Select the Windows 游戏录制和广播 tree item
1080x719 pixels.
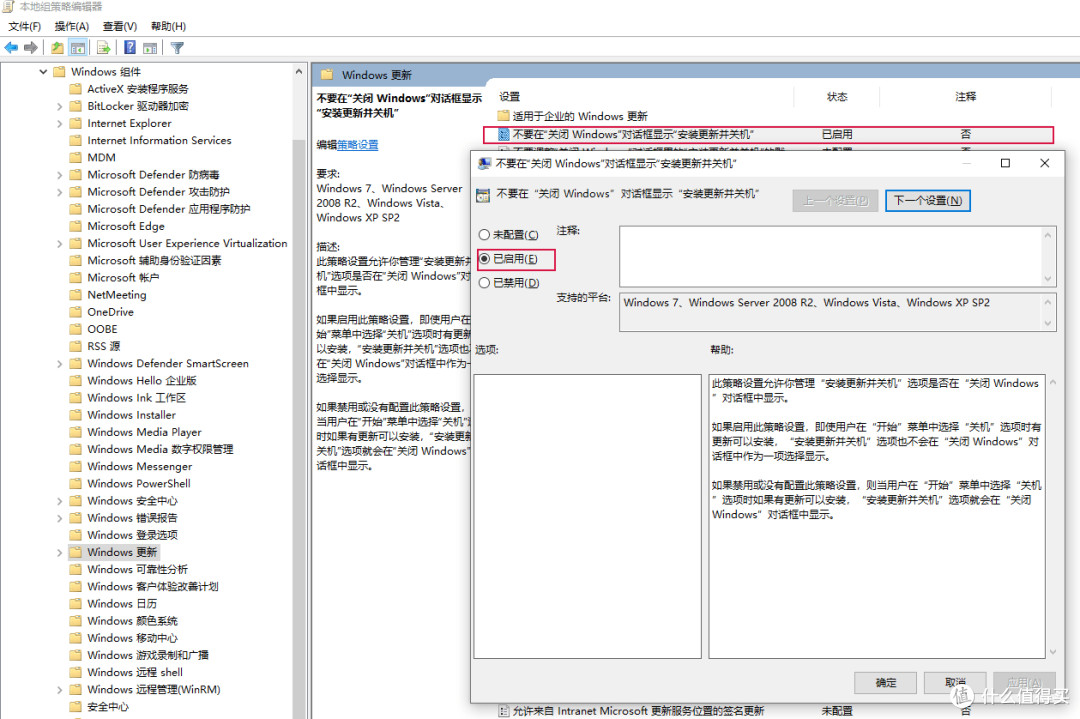pyautogui.click(x=147, y=655)
